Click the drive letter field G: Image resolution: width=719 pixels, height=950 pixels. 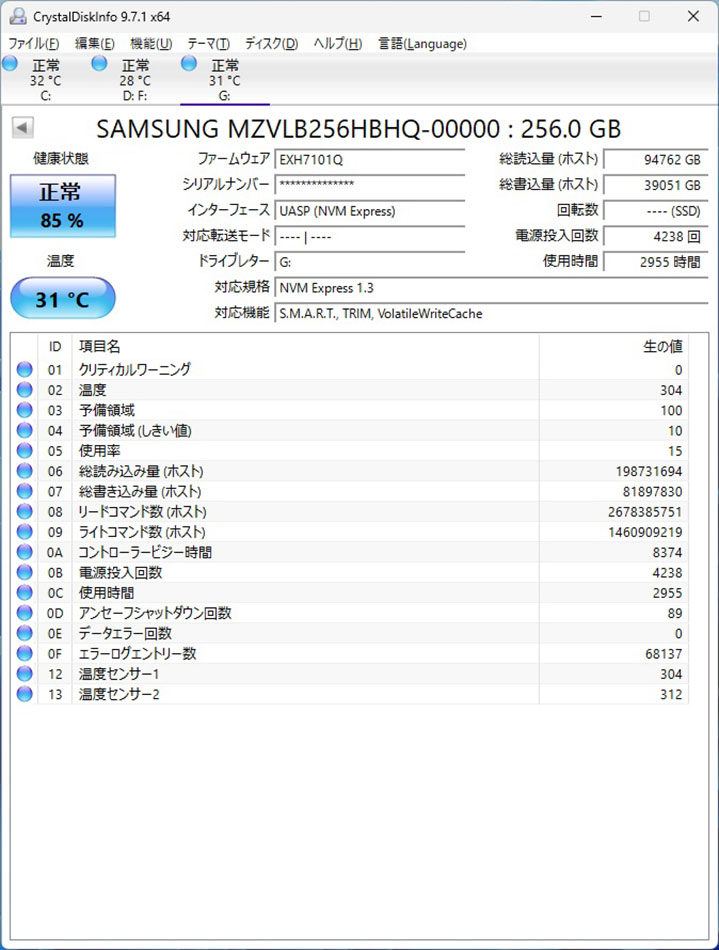click(x=369, y=262)
